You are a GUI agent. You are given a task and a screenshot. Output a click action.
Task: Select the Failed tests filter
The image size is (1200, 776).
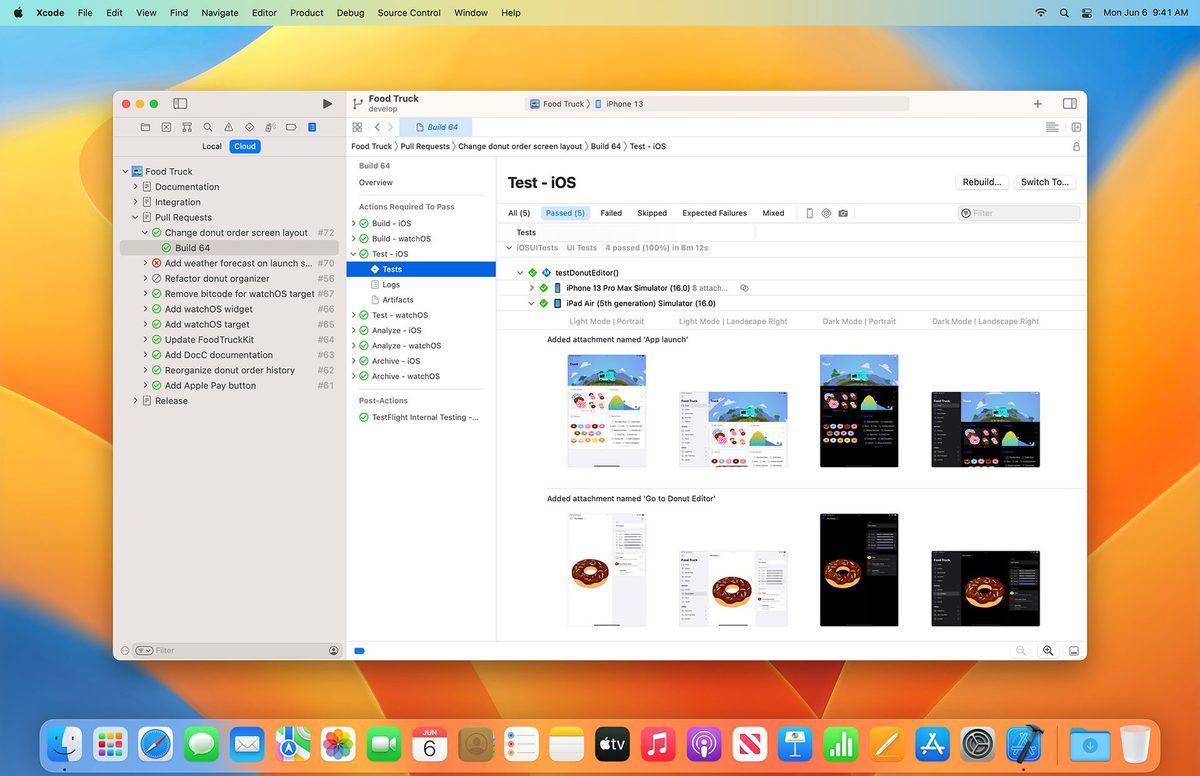click(x=611, y=213)
